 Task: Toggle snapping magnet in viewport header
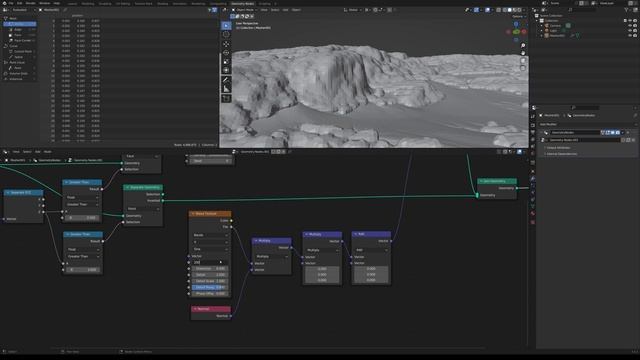pyautogui.click(x=375, y=10)
